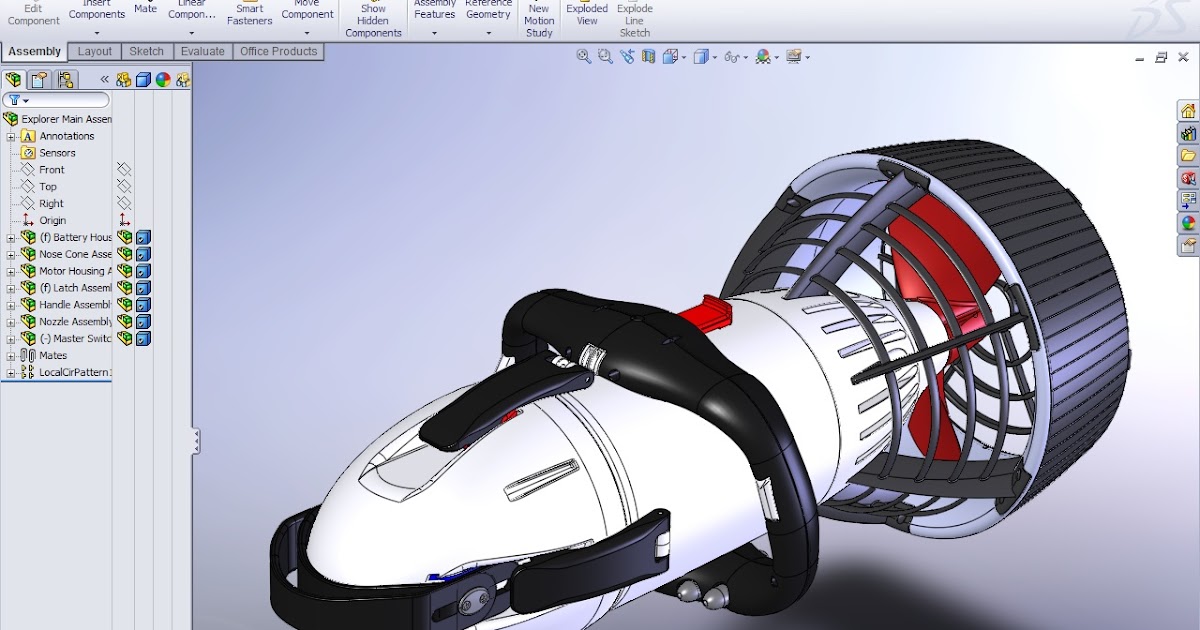The width and height of the screenshot is (1200, 630).
Task: Toggle hide/show for Master Switch component
Action: click(124, 338)
